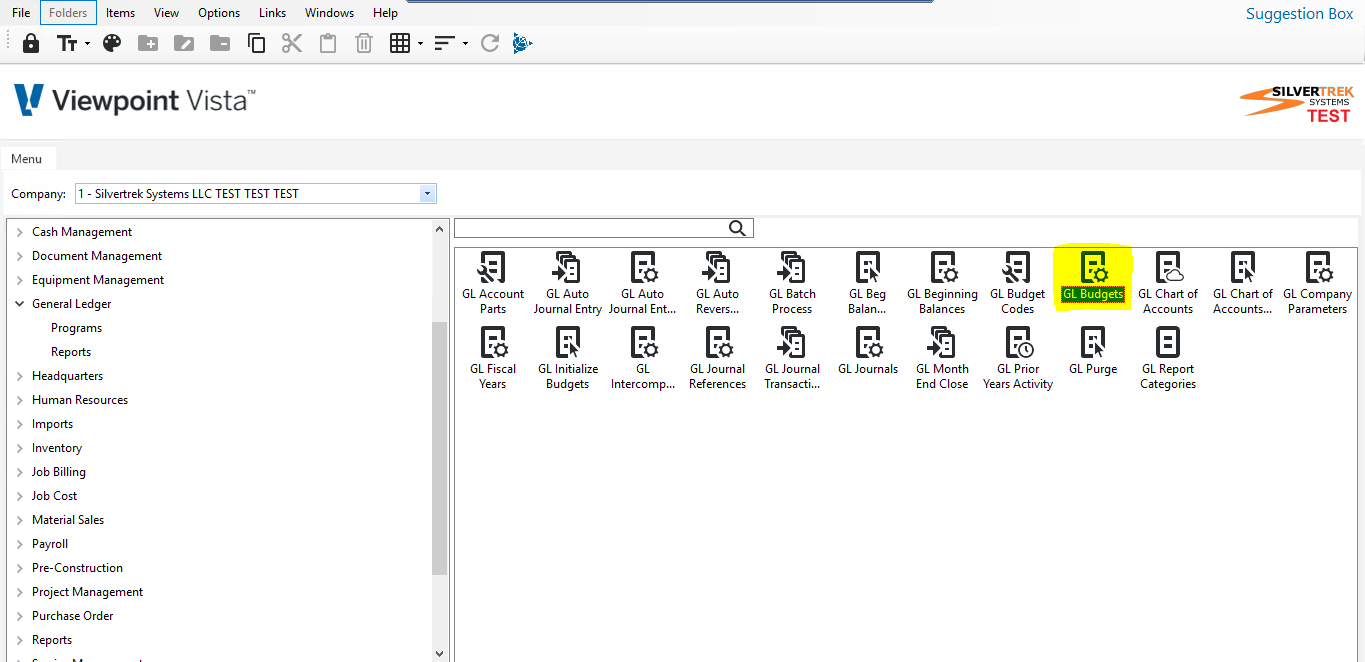Expand the Human Resources node
The image size is (1365, 662).
(x=20, y=400)
